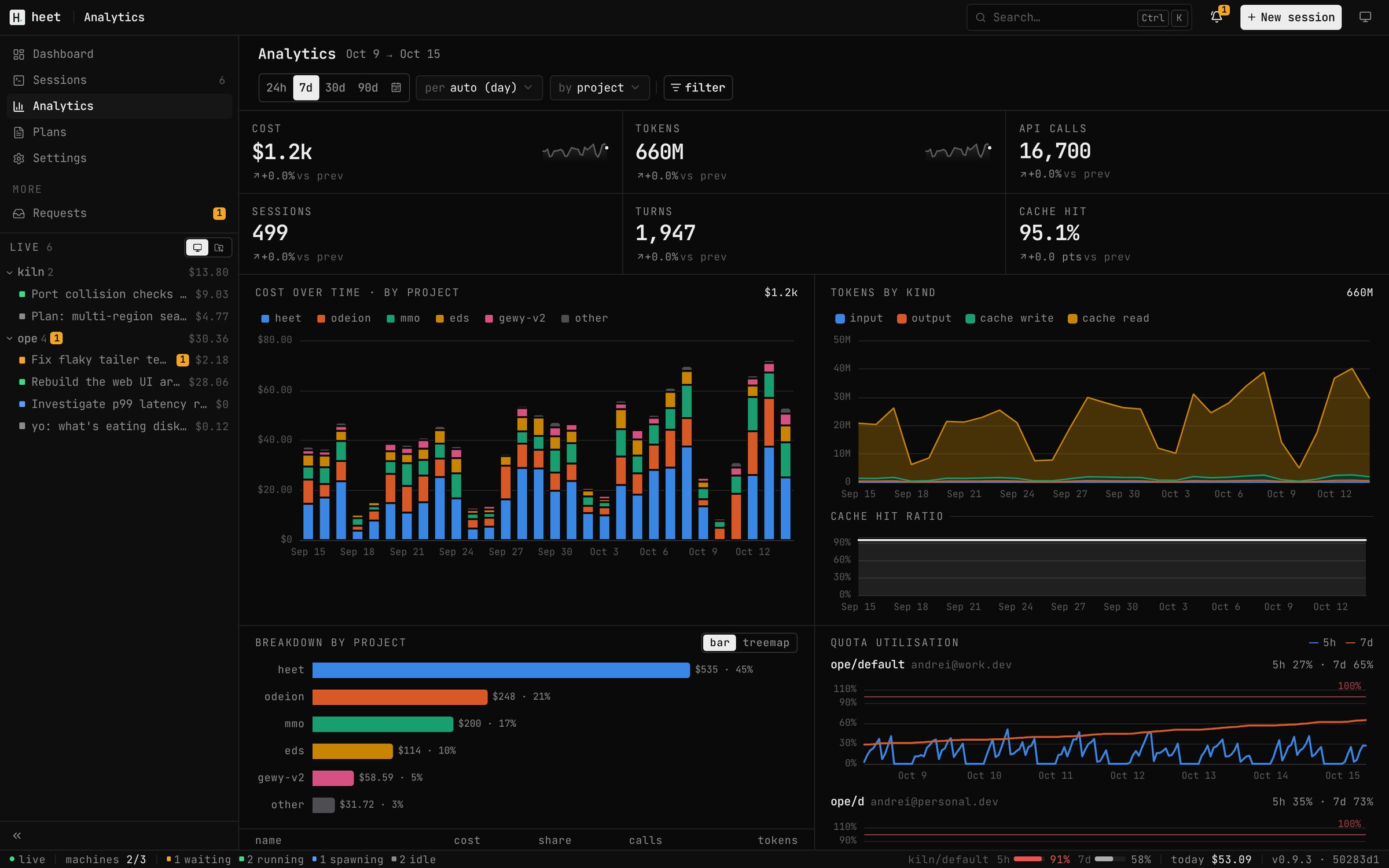This screenshot has width=1389, height=868.
Task: Click today $53.09 in status bar
Action: tap(1211, 859)
